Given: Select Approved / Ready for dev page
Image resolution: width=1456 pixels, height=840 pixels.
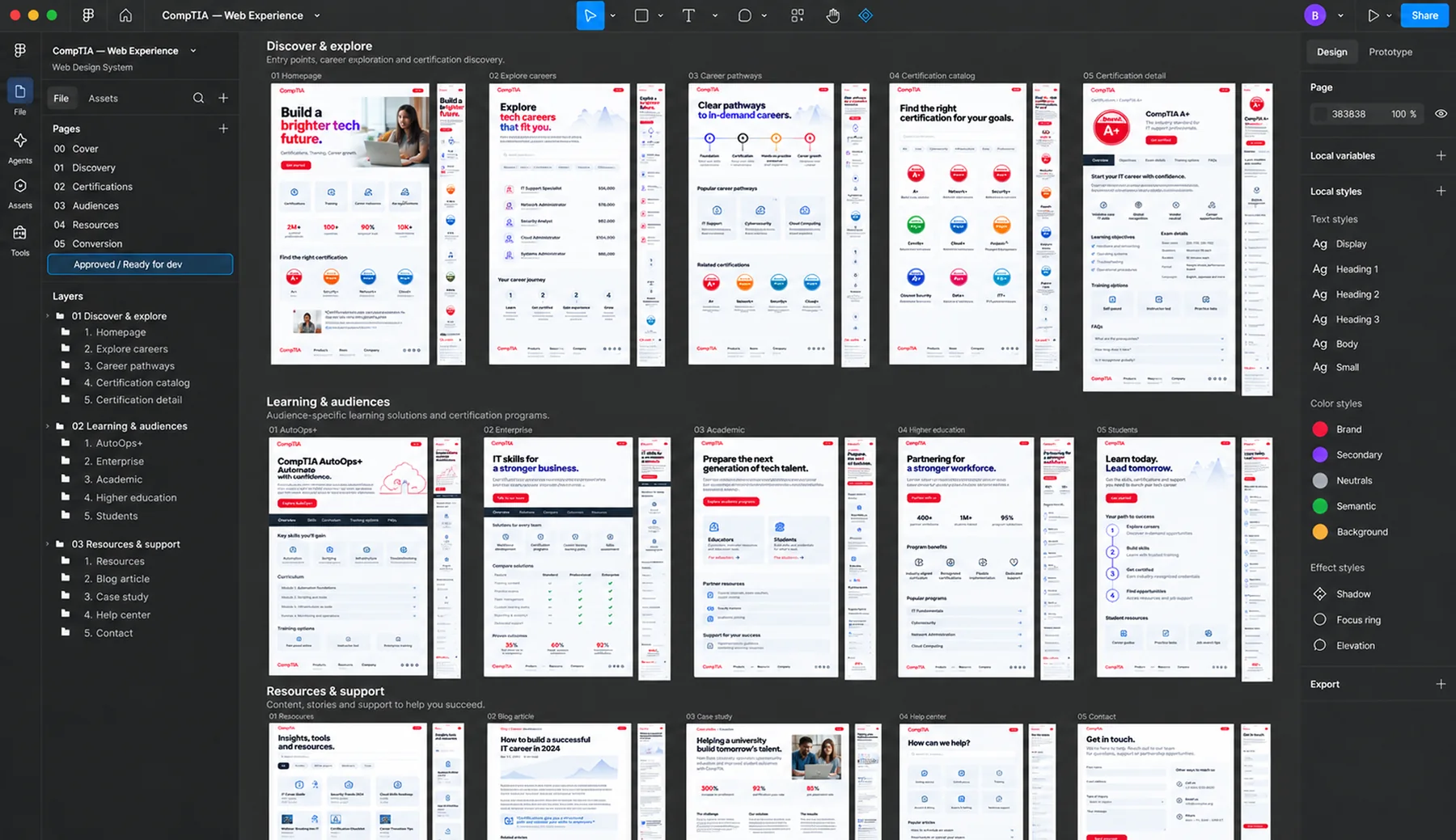Looking at the screenshot, I should pyautogui.click(x=140, y=264).
